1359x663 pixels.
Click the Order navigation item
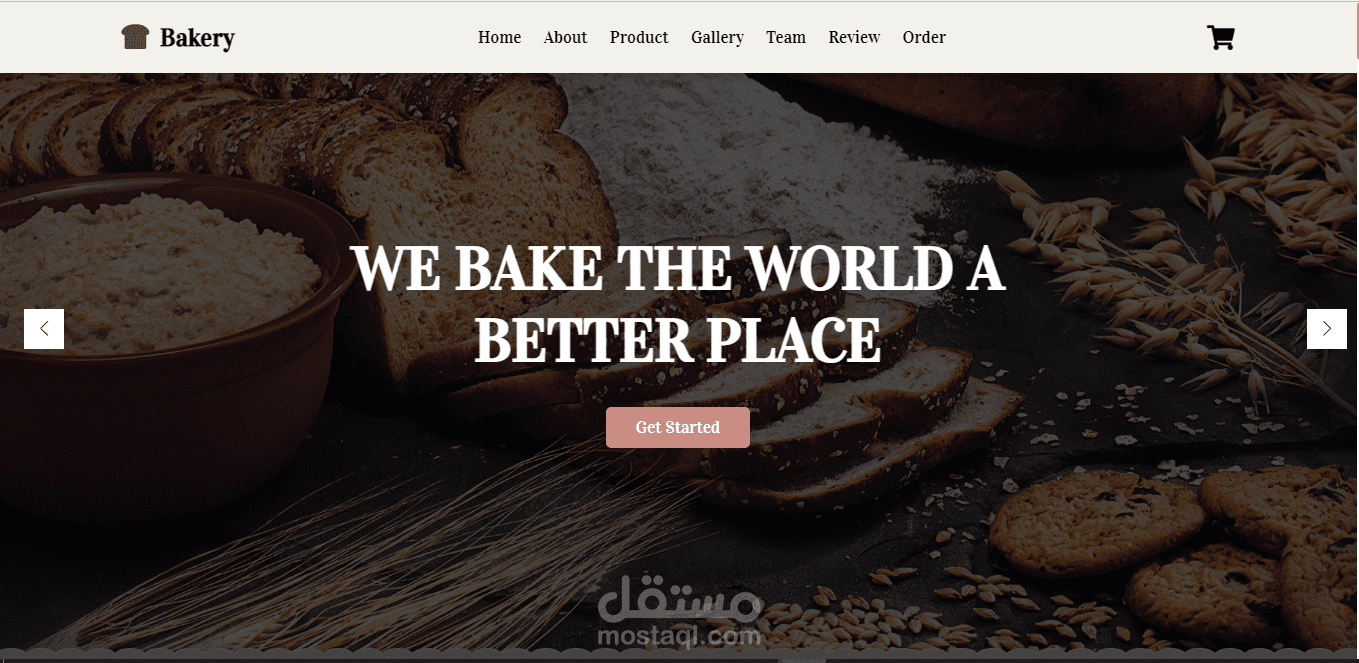click(x=924, y=37)
